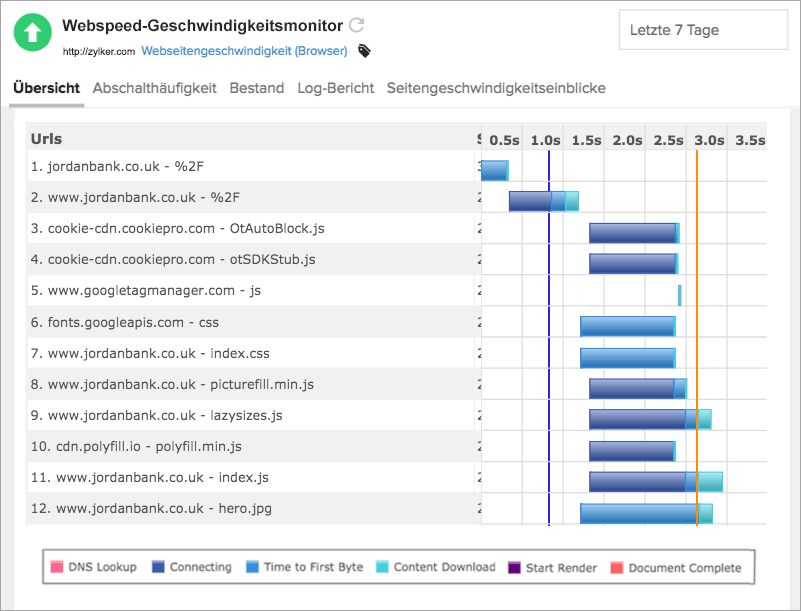Toggle the Content Download legend label

pos(444,567)
